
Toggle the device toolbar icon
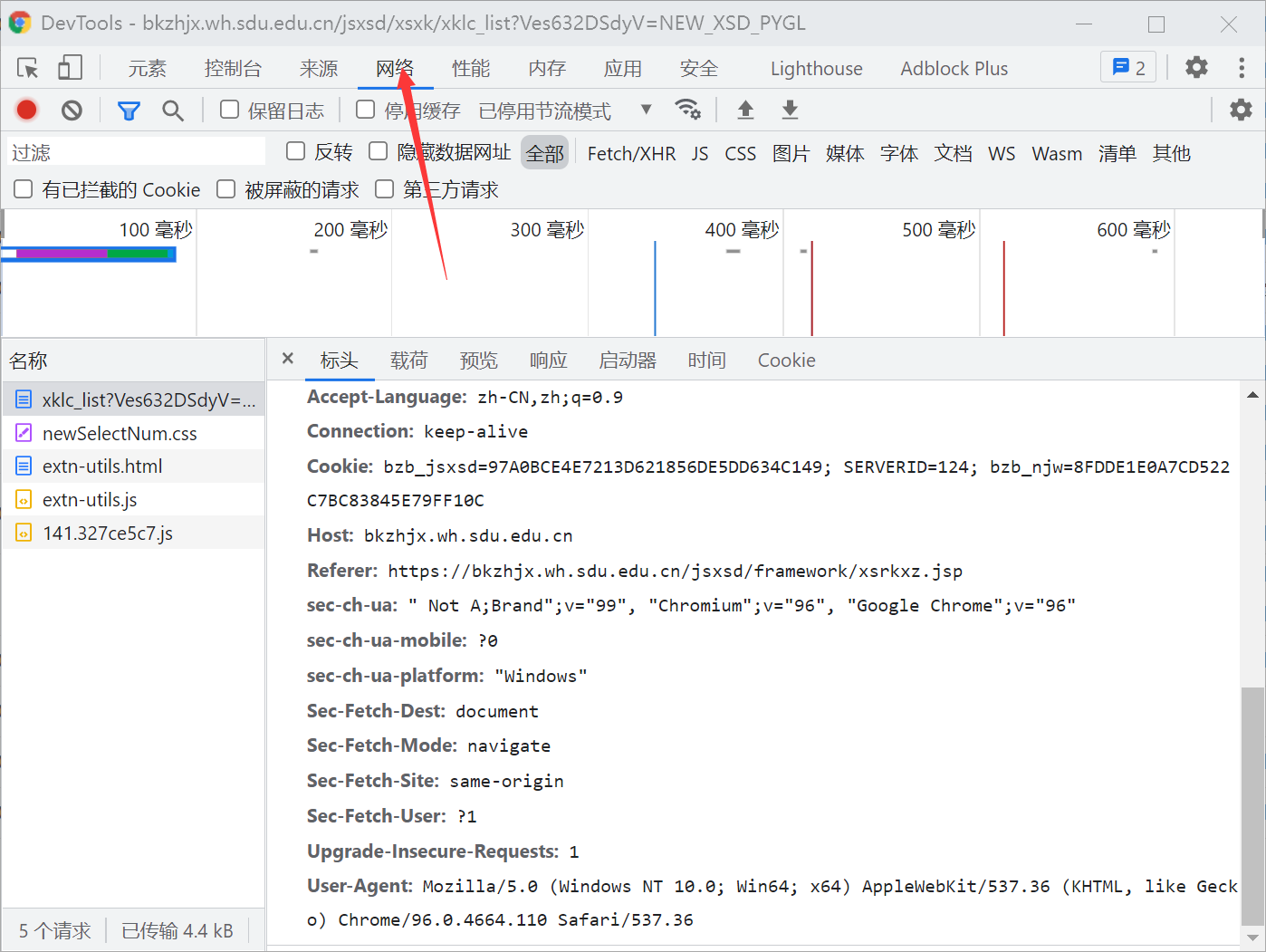coord(70,68)
